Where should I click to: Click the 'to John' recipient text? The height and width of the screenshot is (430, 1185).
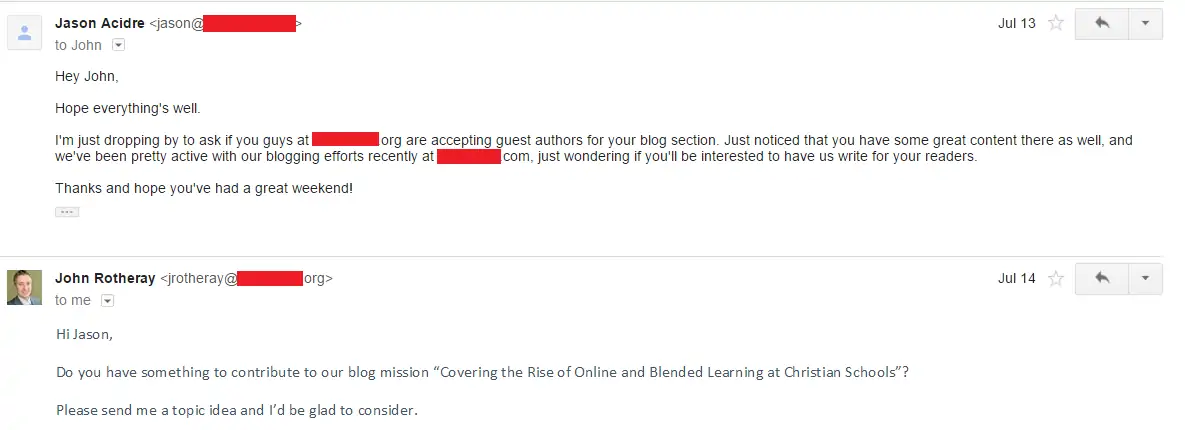pyautogui.click(x=79, y=45)
